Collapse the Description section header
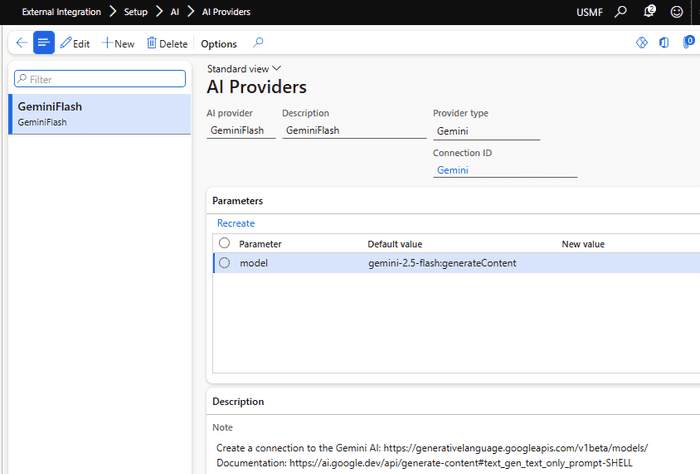The width and height of the screenshot is (700, 474). 238,401
